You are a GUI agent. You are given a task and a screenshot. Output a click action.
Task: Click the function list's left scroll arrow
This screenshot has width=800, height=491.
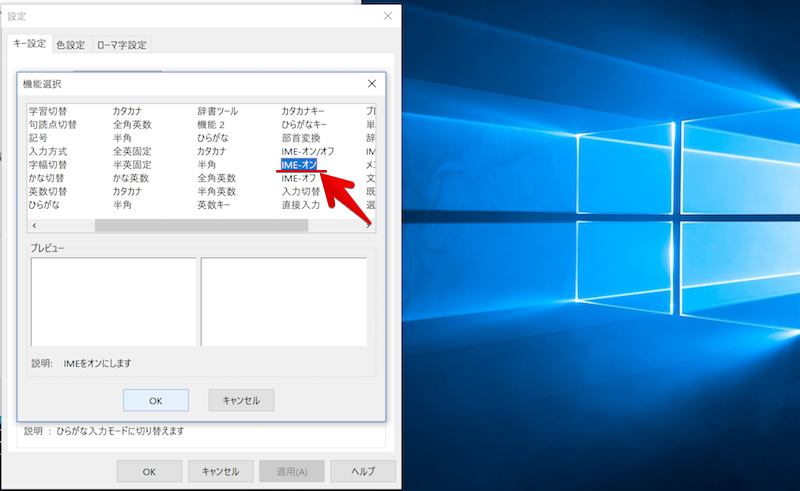point(35,225)
